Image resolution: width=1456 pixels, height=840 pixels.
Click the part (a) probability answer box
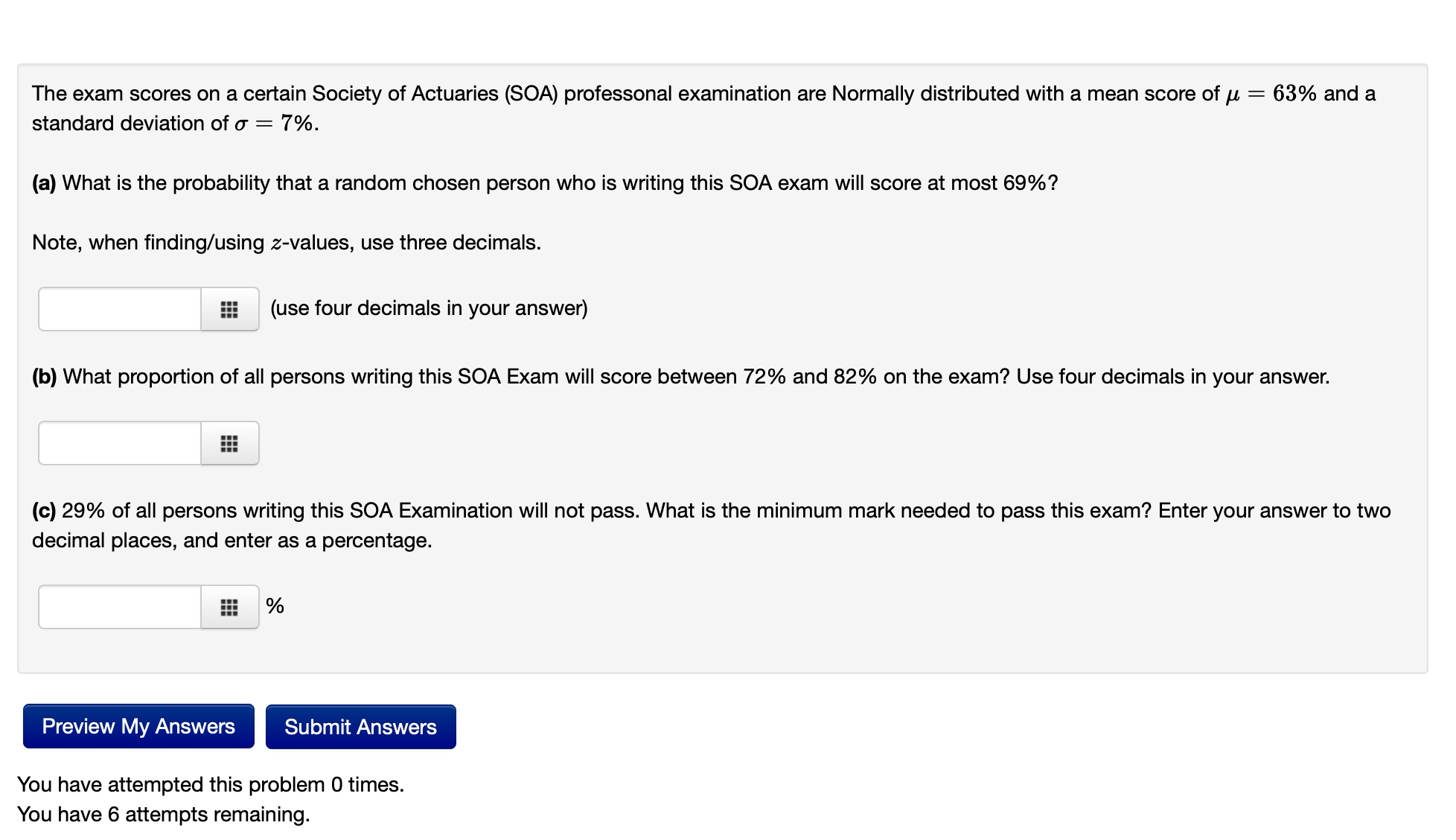coord(120,309)
